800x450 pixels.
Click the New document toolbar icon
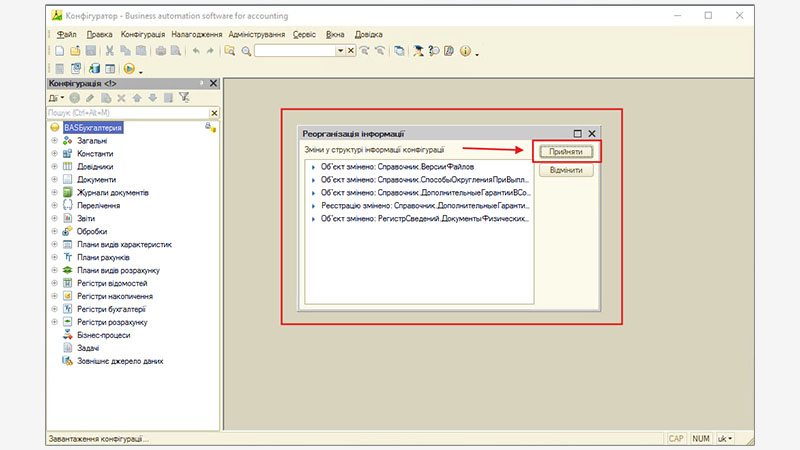coord(60,50)
